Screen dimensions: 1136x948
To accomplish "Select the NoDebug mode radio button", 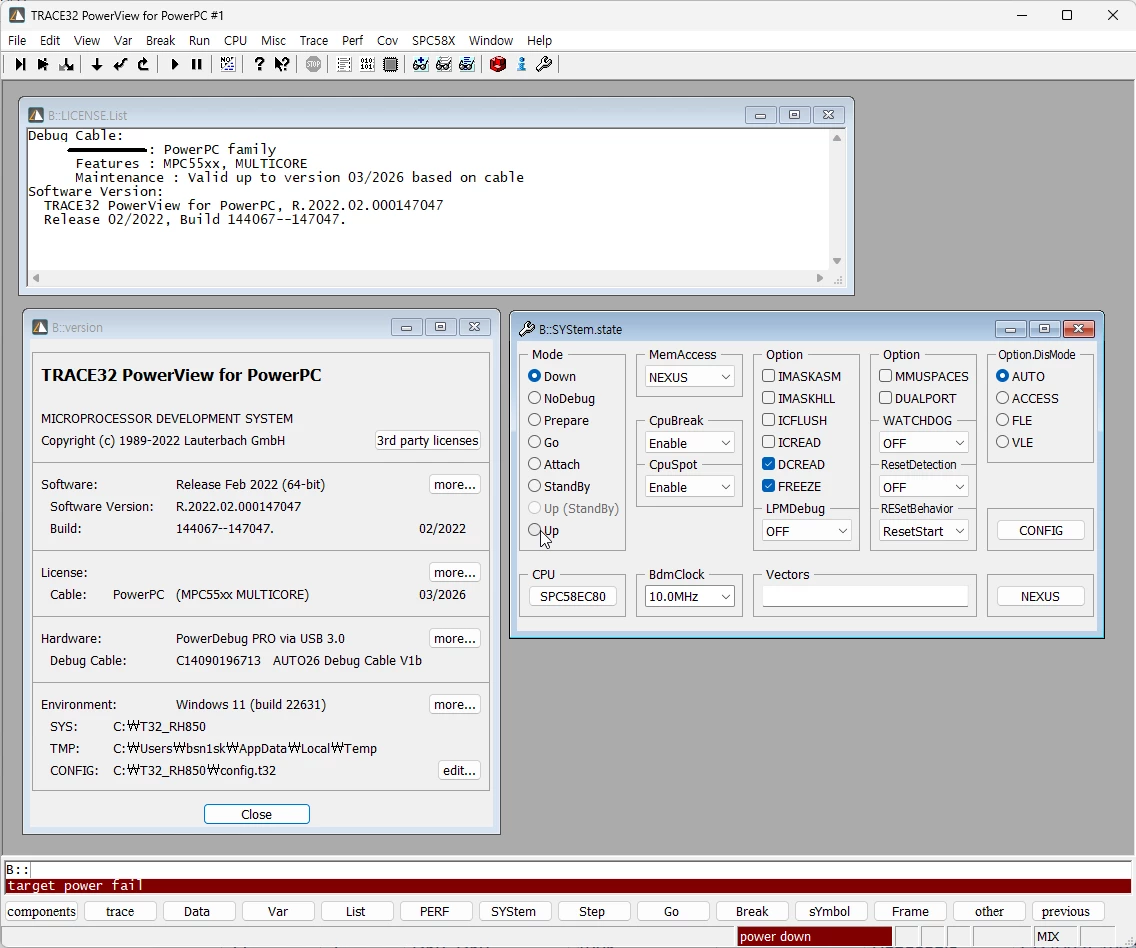I will 535,398.
